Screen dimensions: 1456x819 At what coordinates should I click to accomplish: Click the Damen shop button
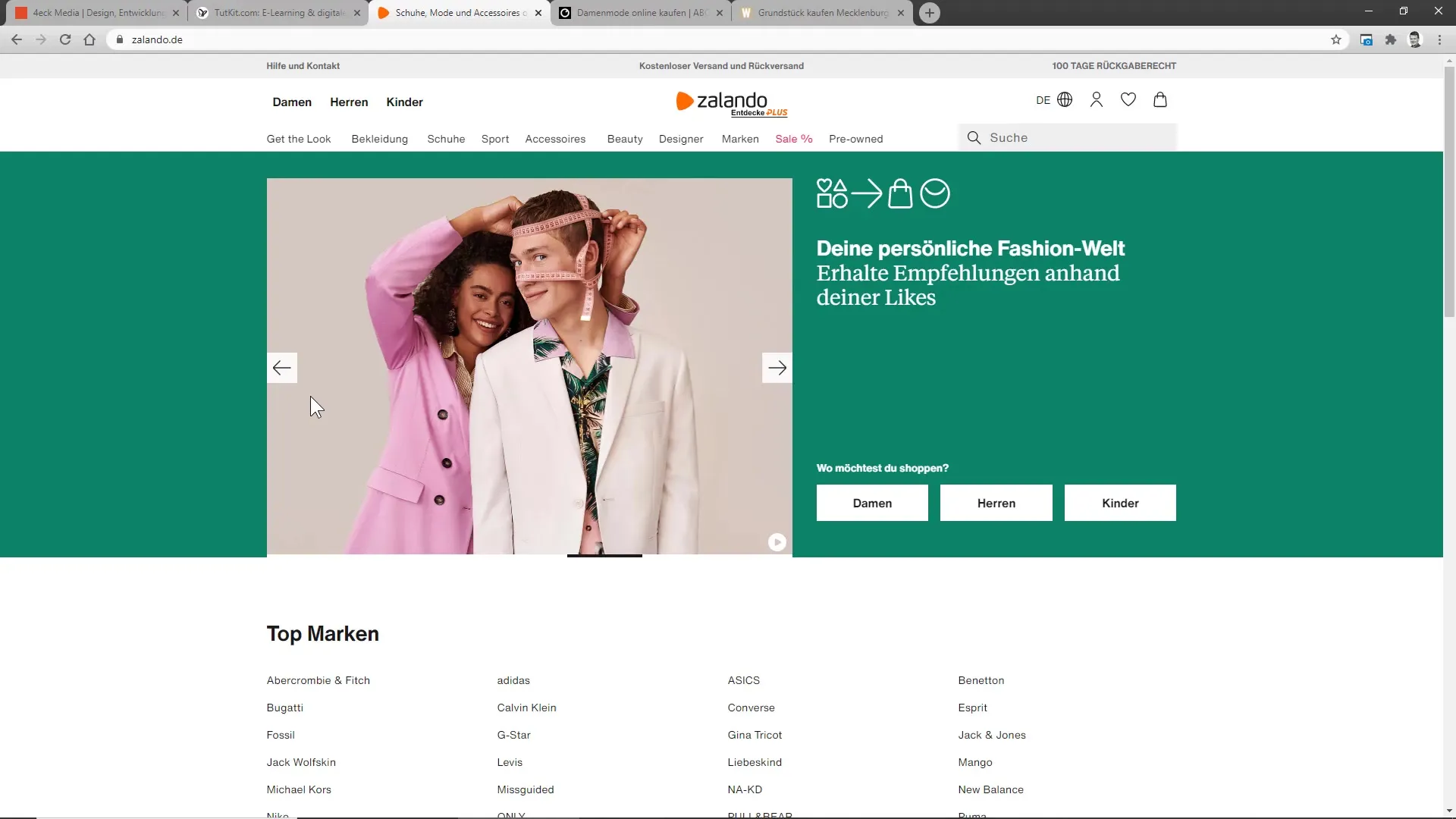point(872,503)
